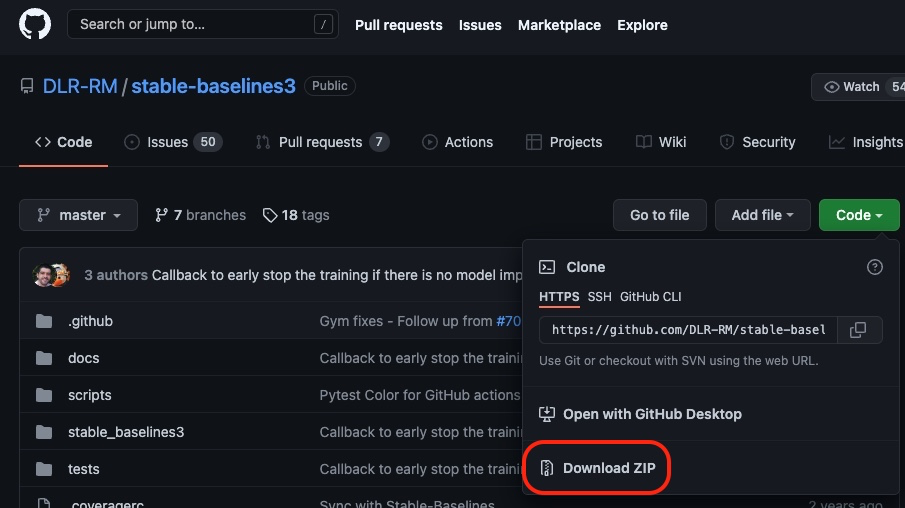Click the repository book icon
Viewport: 905px width, 508px height.
point(27,86)
